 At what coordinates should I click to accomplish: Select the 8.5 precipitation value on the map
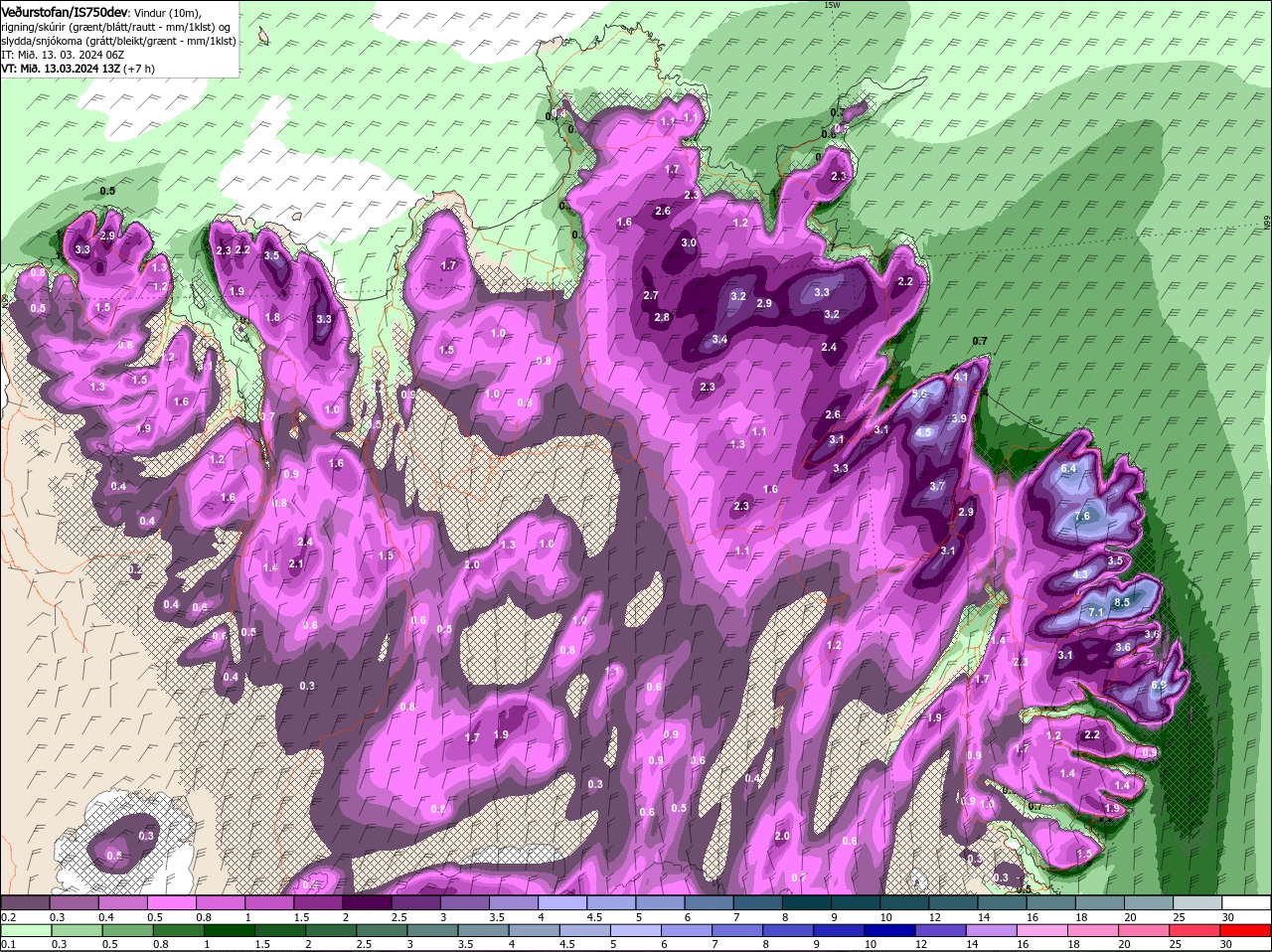pos(1122,602)
